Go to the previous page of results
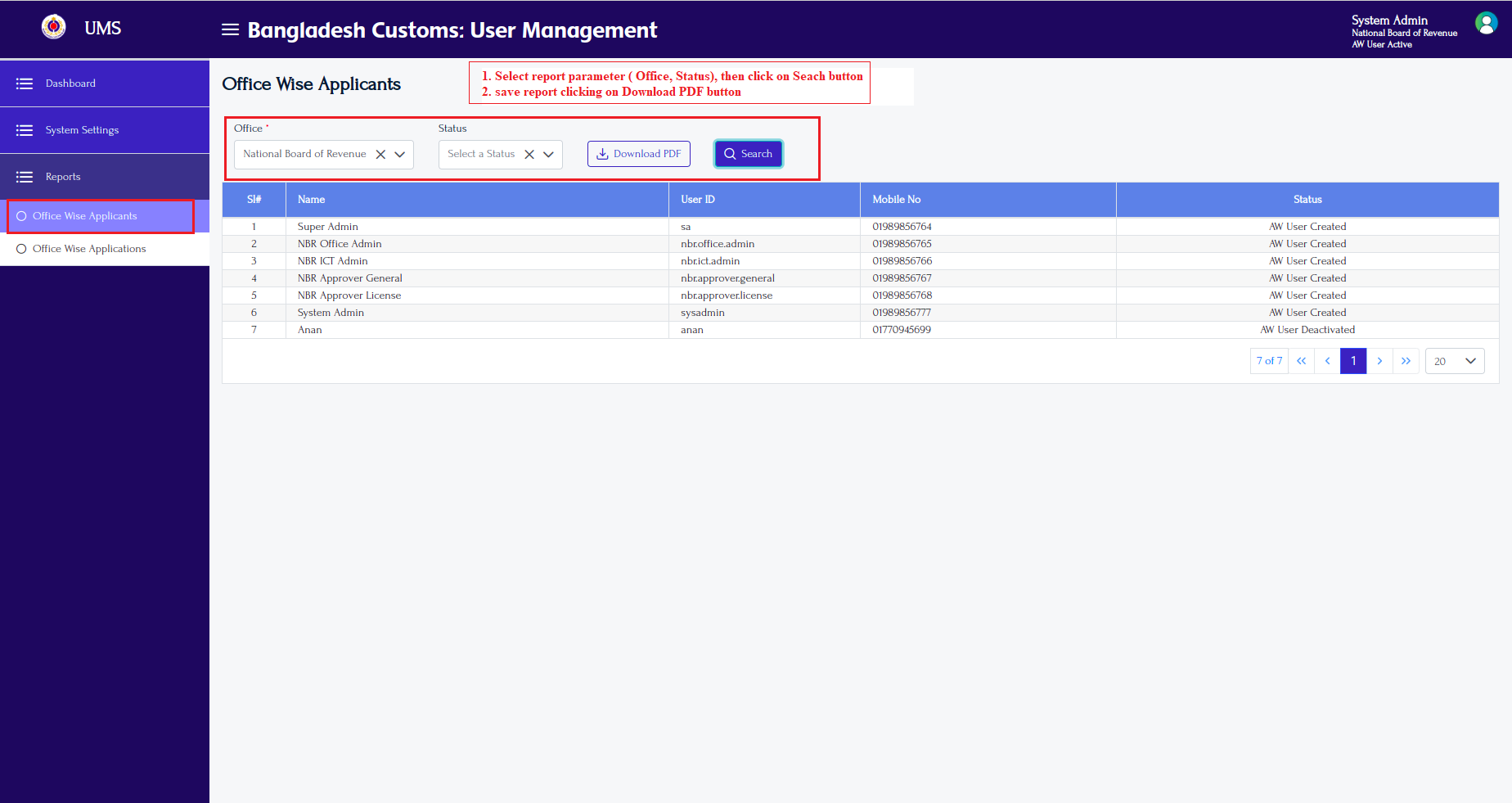 pyautogui.click(x=1327, y=361)
